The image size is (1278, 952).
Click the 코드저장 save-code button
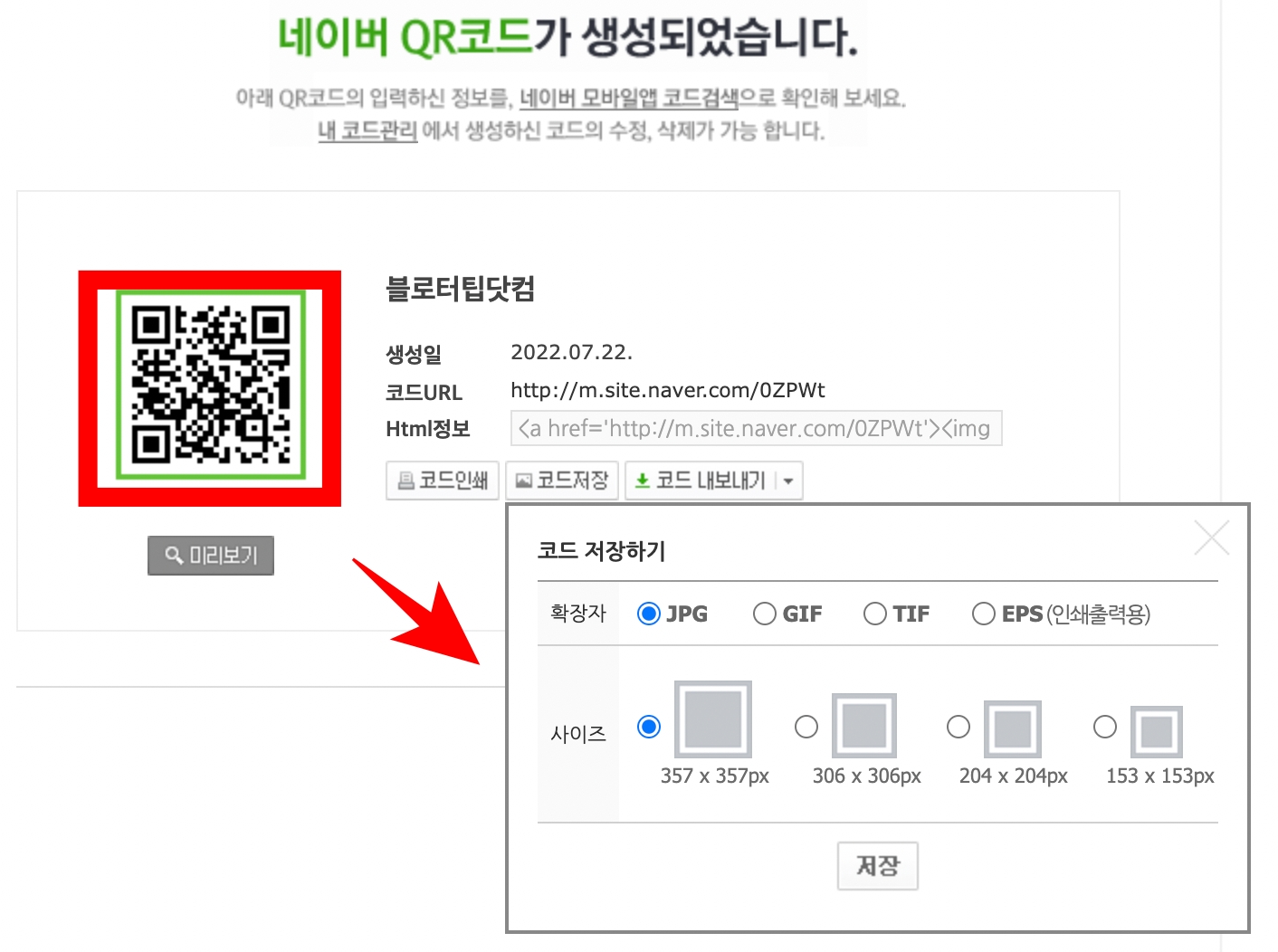(562, 481)
